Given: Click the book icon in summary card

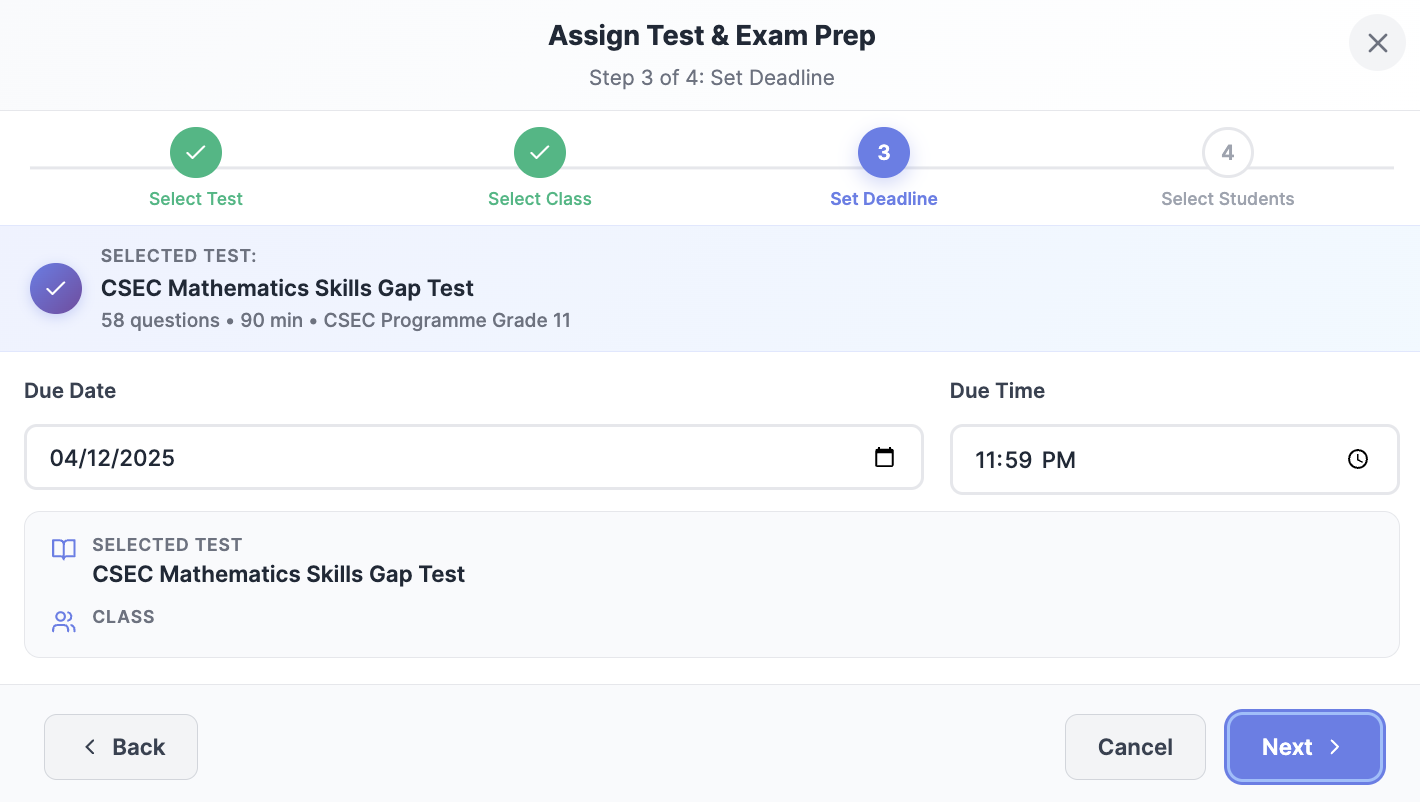Looking at the screenshot, I should [x=64, y=549].
